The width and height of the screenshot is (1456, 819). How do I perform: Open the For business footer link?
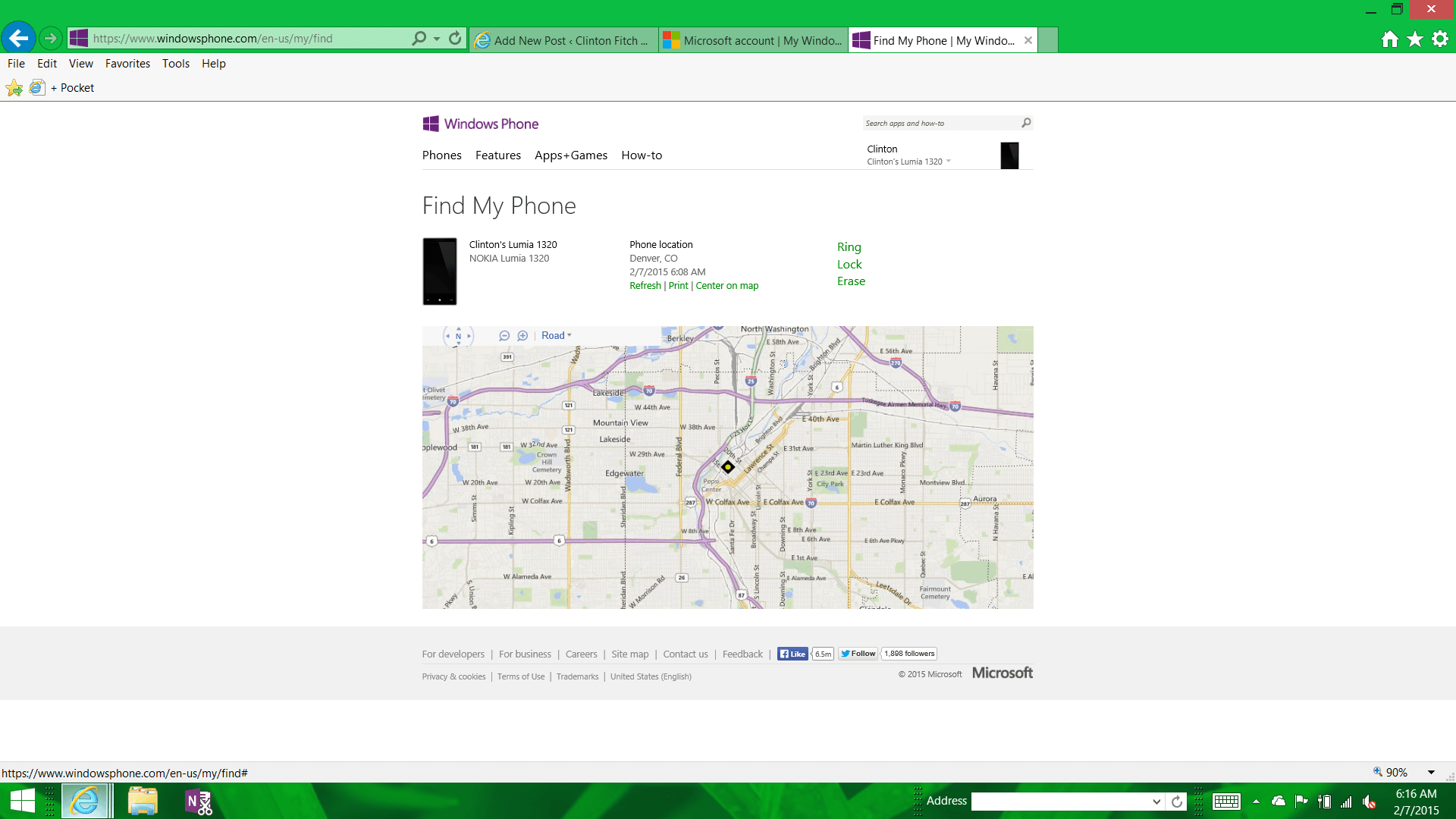coord(525,654)
